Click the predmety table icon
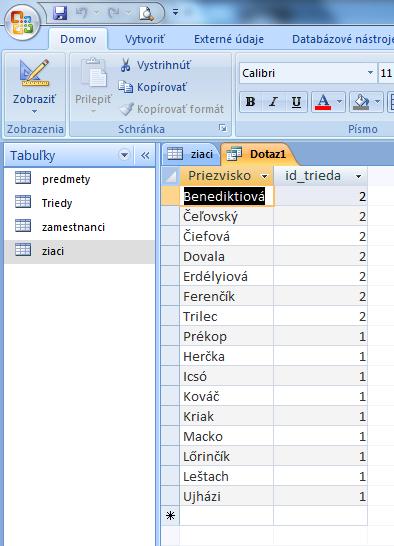Image resolution: width=394 pixels, height=546 pixels. [23, 178]
